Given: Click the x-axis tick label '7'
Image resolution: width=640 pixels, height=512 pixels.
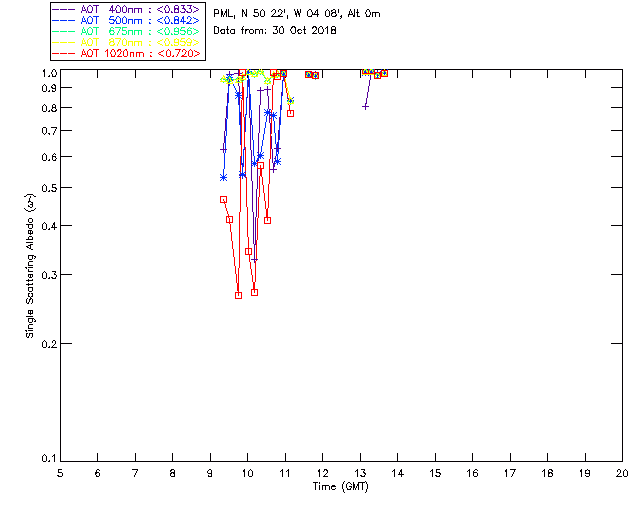Looking at the screenshot, I should (135, 474).
